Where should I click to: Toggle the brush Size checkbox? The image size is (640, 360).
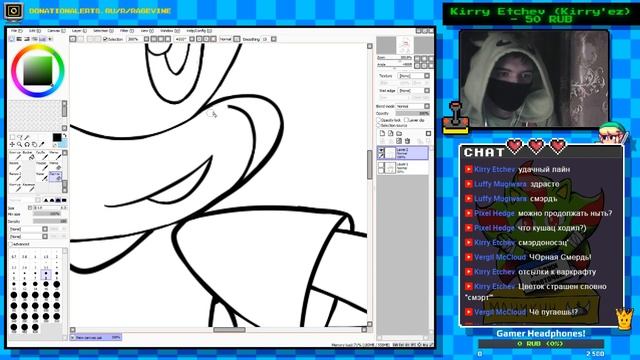pyautogui.click(x=30, y=208)
